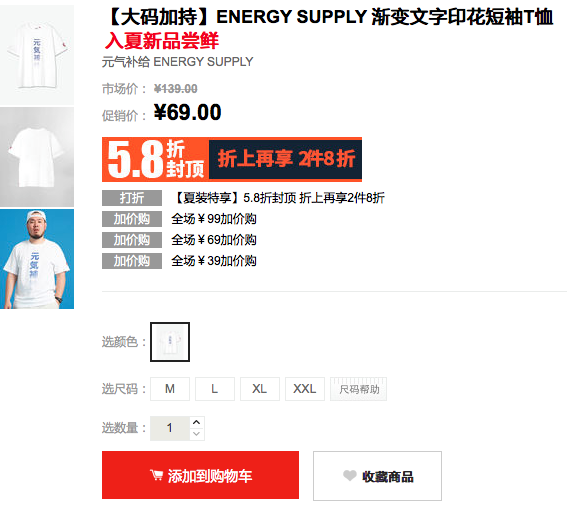View model wearing T-shirt thumbnail
The width and height of the screenshot is (571, 507).
pos(37,259)
